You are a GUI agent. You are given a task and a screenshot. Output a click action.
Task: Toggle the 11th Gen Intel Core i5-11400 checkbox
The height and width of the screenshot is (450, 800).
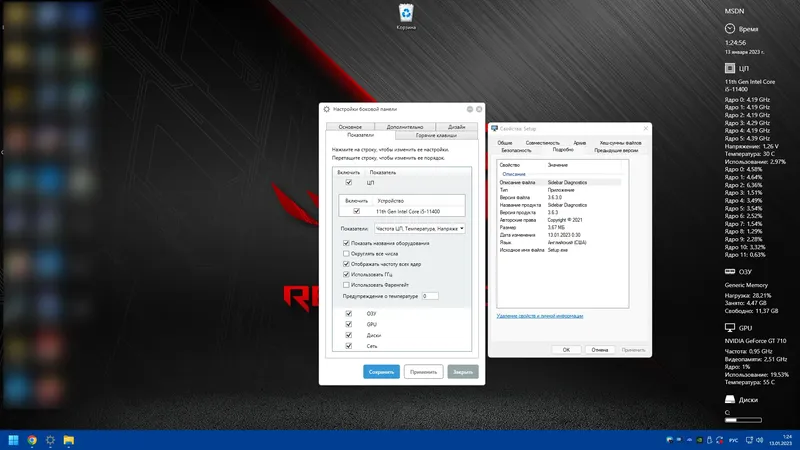click(x=357, y=211)
